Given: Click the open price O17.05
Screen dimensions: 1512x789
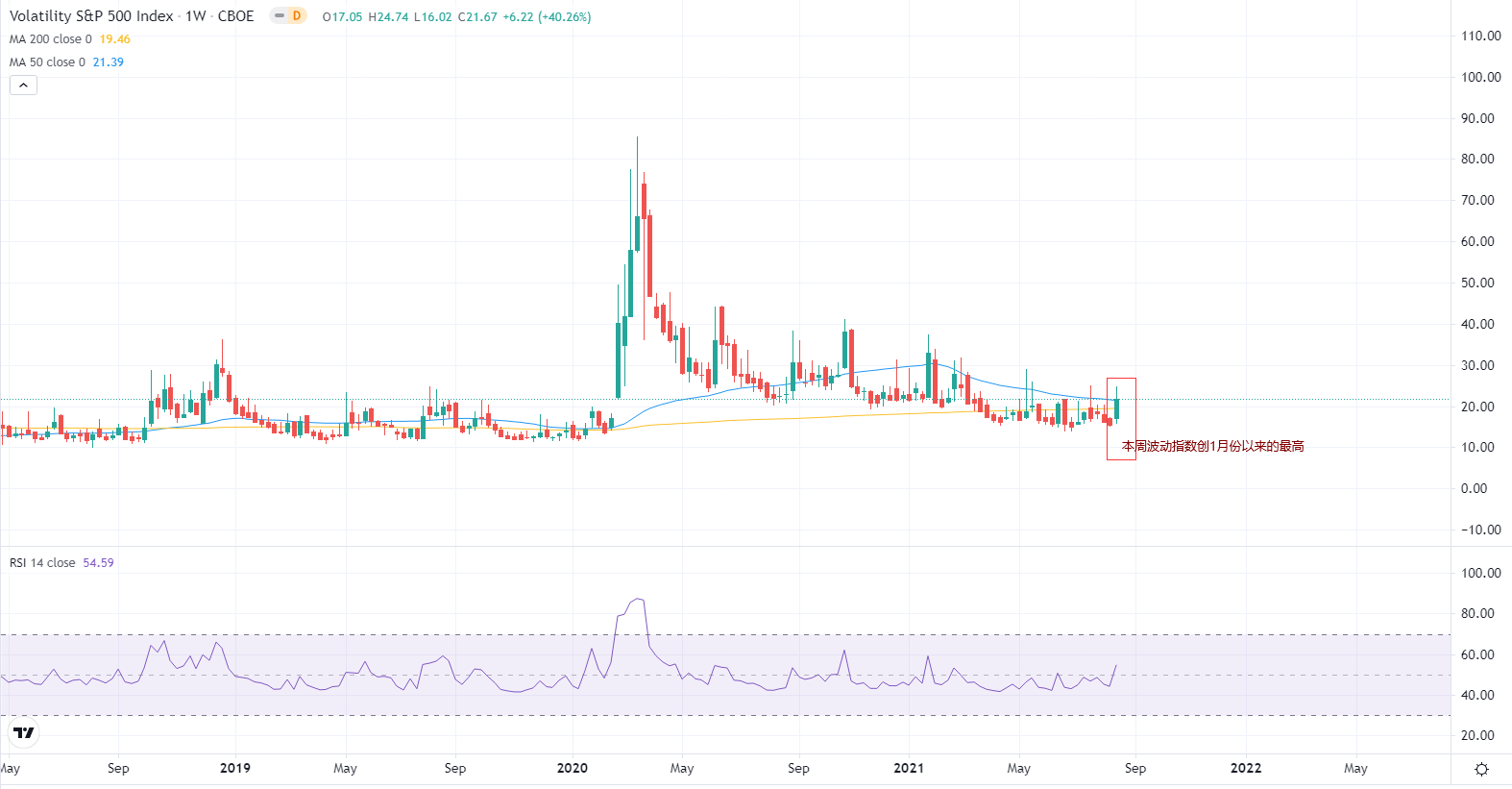Looking at the screenshot, I should coord(342,17).
